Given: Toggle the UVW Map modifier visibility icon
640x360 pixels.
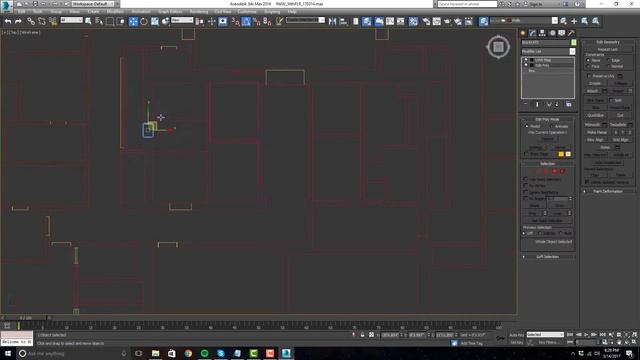Looking at the screenshot, I should [x=526, y=60].
